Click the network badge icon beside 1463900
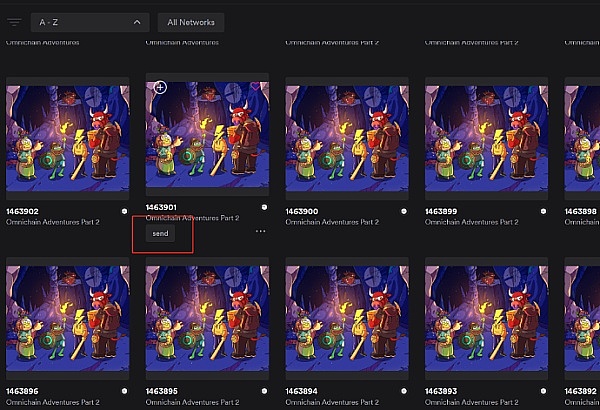The image size is (600, 410). point(403,211)
